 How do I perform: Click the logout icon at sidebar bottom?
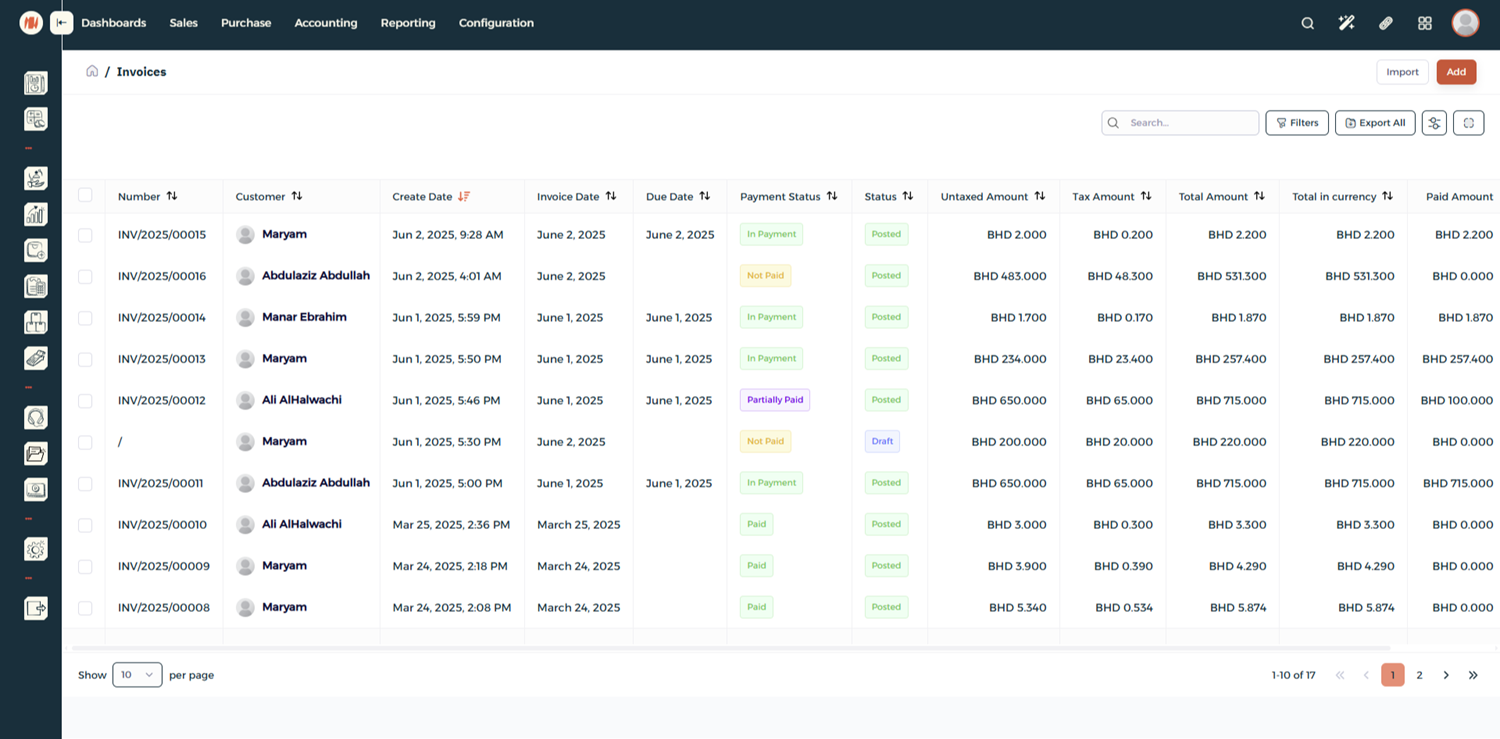pyautogui.click(x=36, y=607)
